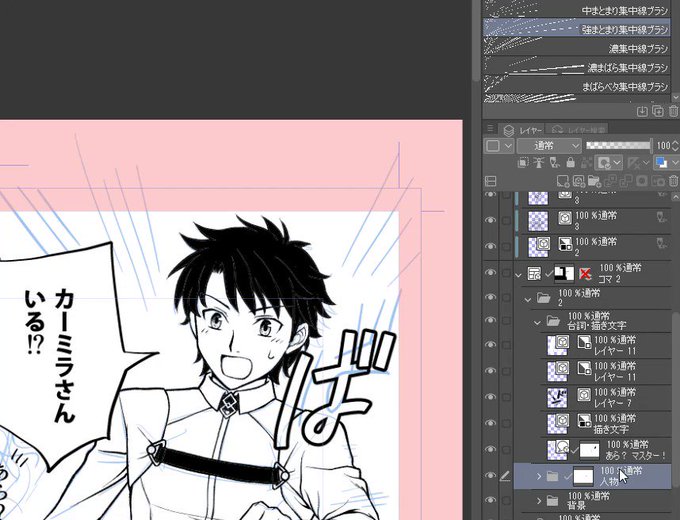Click the merge with layer below icon
This screenshot has width=680, height=520.
click(626, 181)
